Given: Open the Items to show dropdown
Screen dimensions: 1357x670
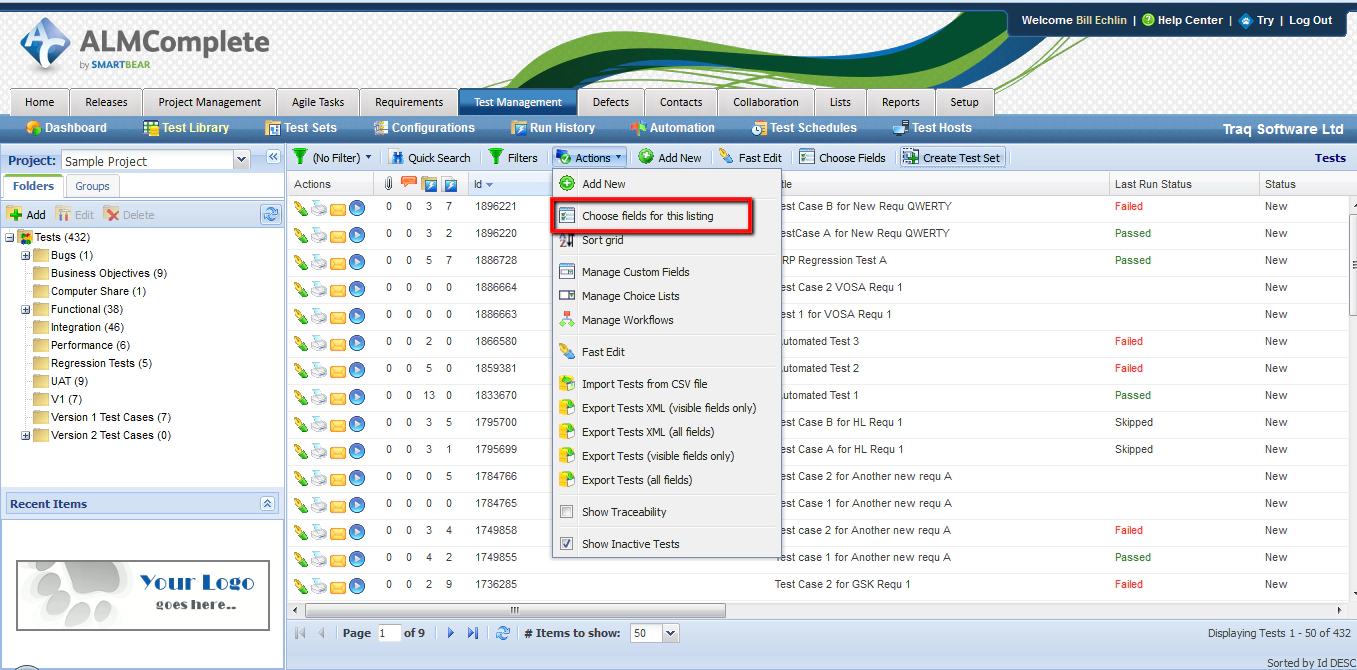Looking at the screenshot, I should [x=670, y=633].
